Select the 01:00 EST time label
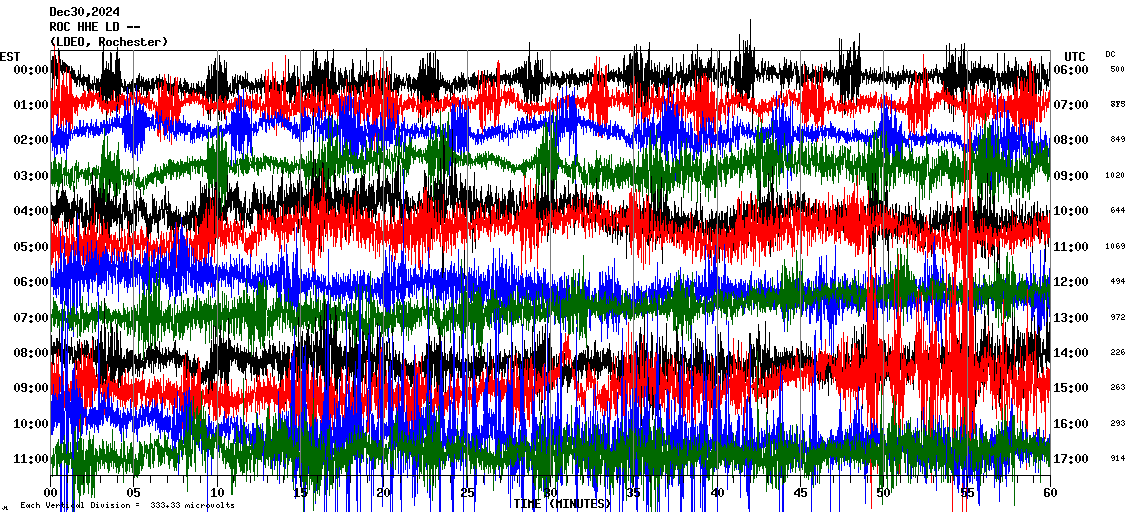This screenshot has height=519, width=1130. click(30, 105)
